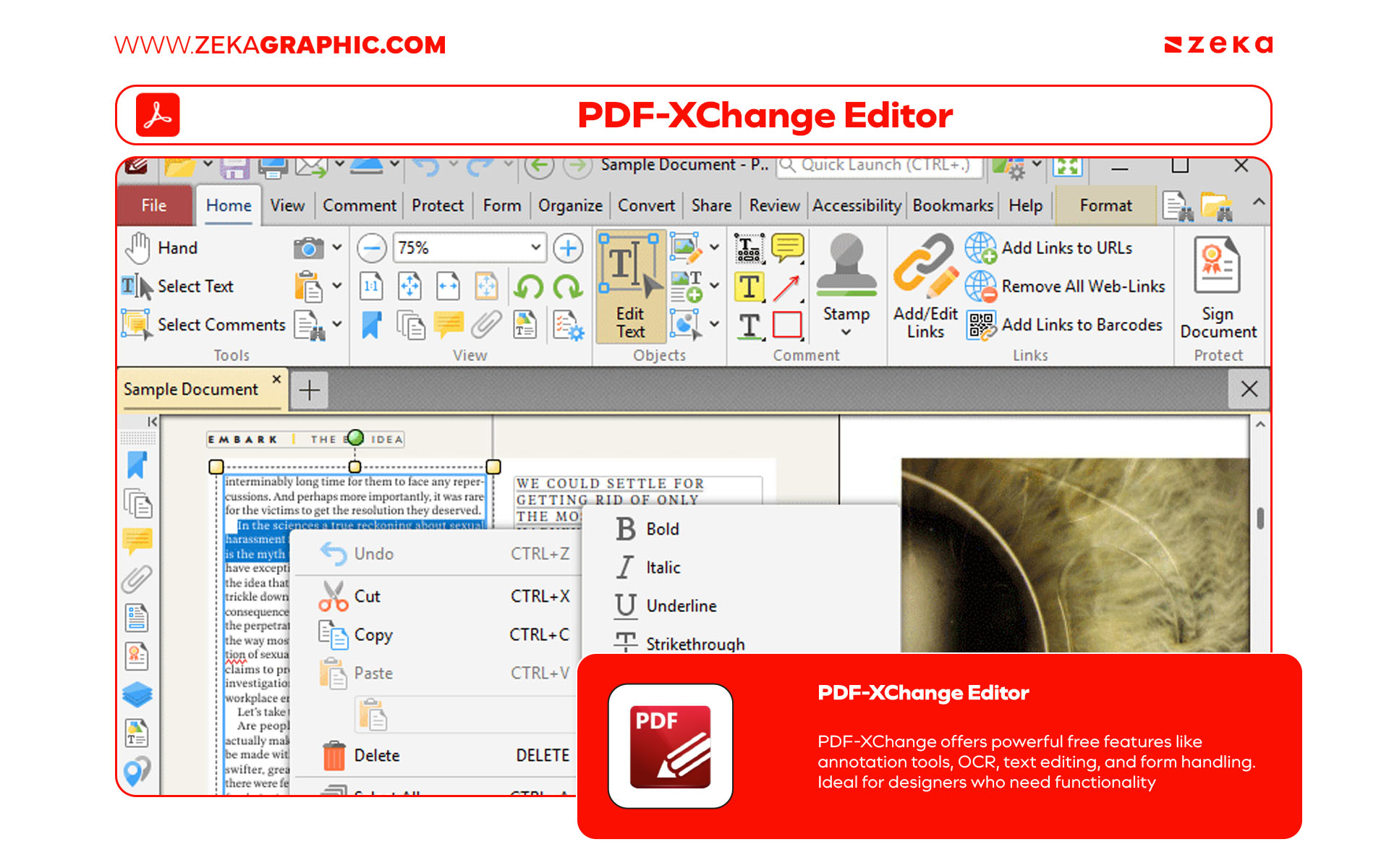1389x868 pixels.
Task: Open the Format ribbon tab
Action: [x=1105, y=206]
